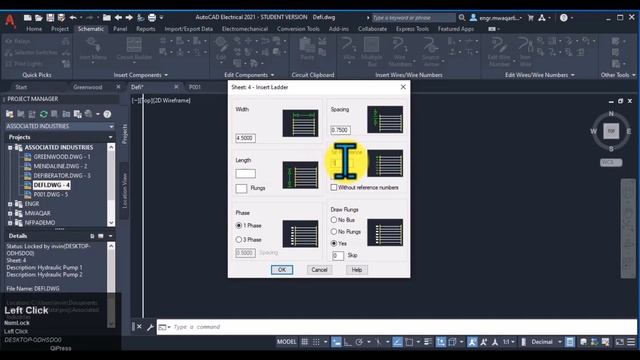Click the Rungs count input field
Screen dimensions: 640x360
click(241, 188)
